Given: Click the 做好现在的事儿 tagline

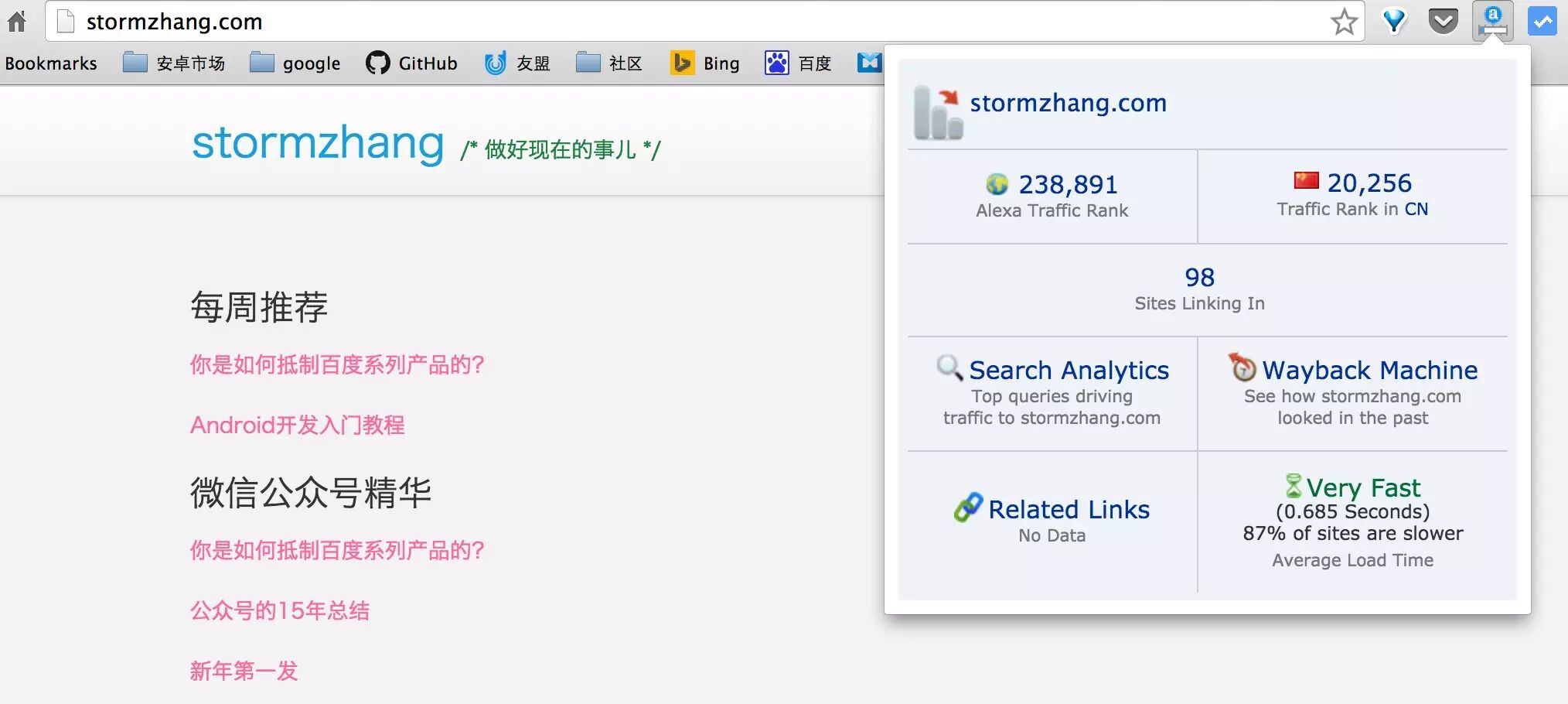Looking at the screenshot, I should pyautogui.click(x=561, y=149).
